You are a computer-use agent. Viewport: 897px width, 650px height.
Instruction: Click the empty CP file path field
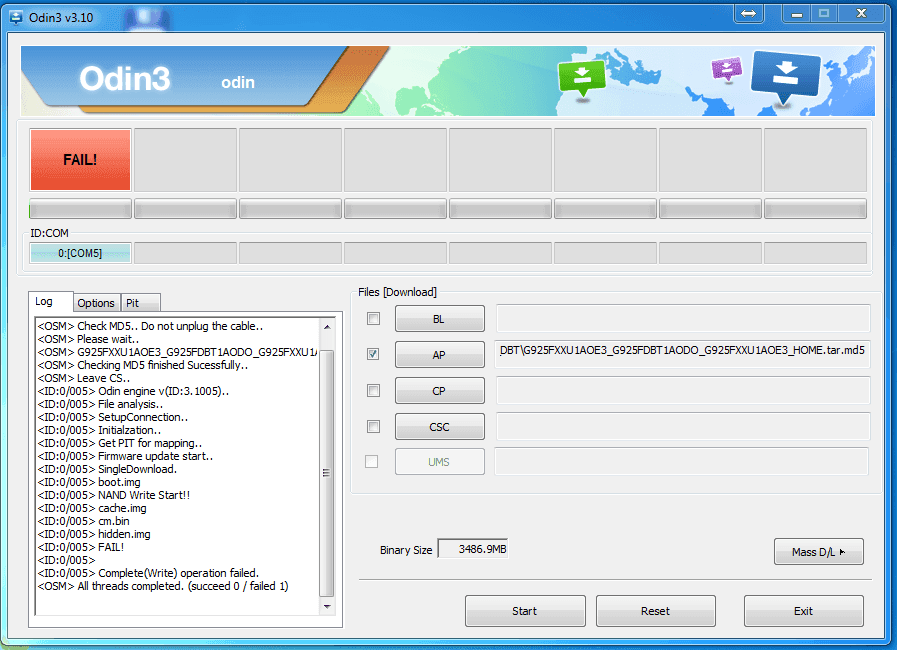click(683, 390)
